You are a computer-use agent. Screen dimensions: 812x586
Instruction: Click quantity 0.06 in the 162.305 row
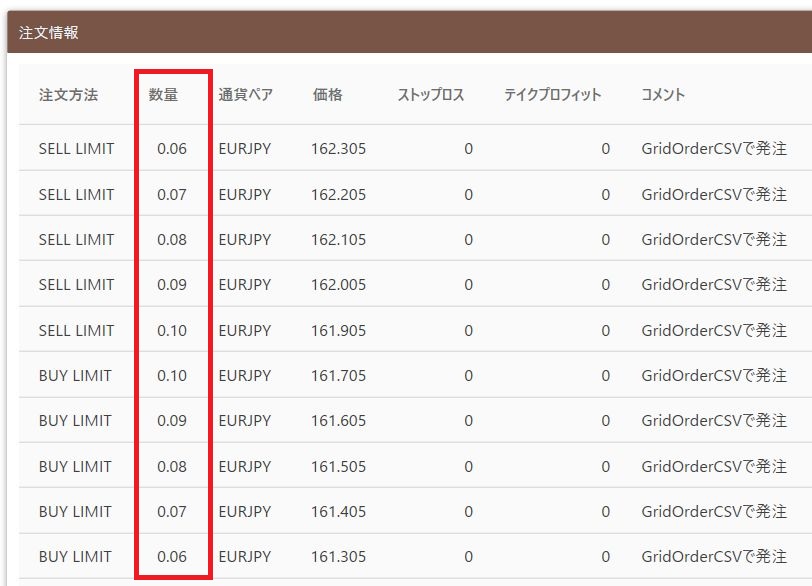172,149
